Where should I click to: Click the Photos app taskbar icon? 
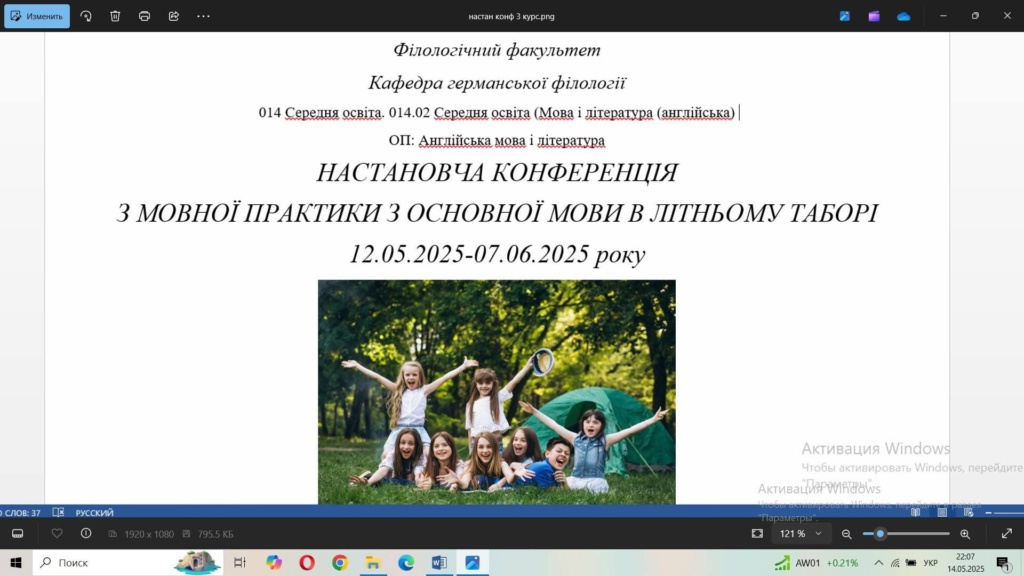click(473, 562)
